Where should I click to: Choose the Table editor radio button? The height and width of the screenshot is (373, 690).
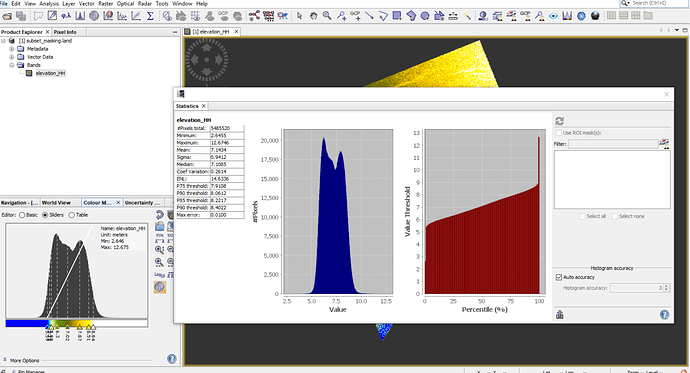pos(71,215)
